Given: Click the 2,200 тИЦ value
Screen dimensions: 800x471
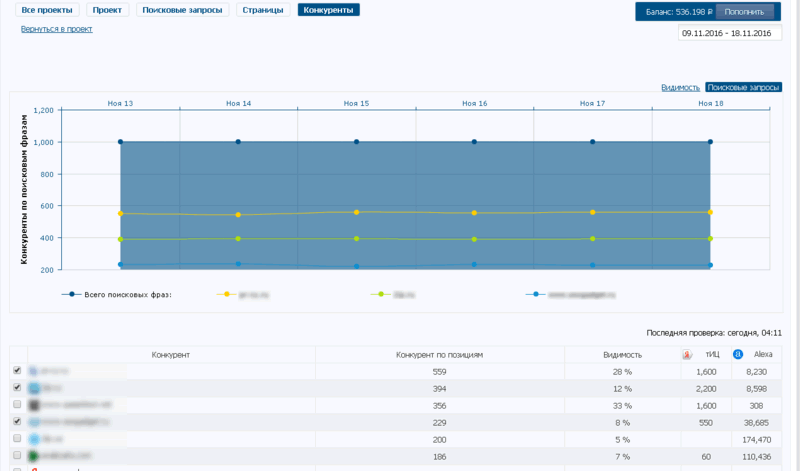Looking at the screenshot, I should 707,389.
